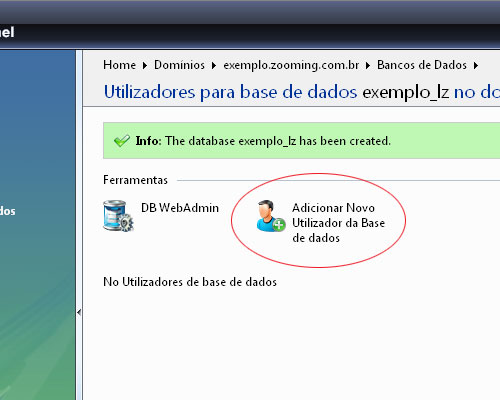Select the partially visible sidebar item ending in 'dos'
Image resolution: width=500 pixels, height=400 pixels.
[7, 211]
